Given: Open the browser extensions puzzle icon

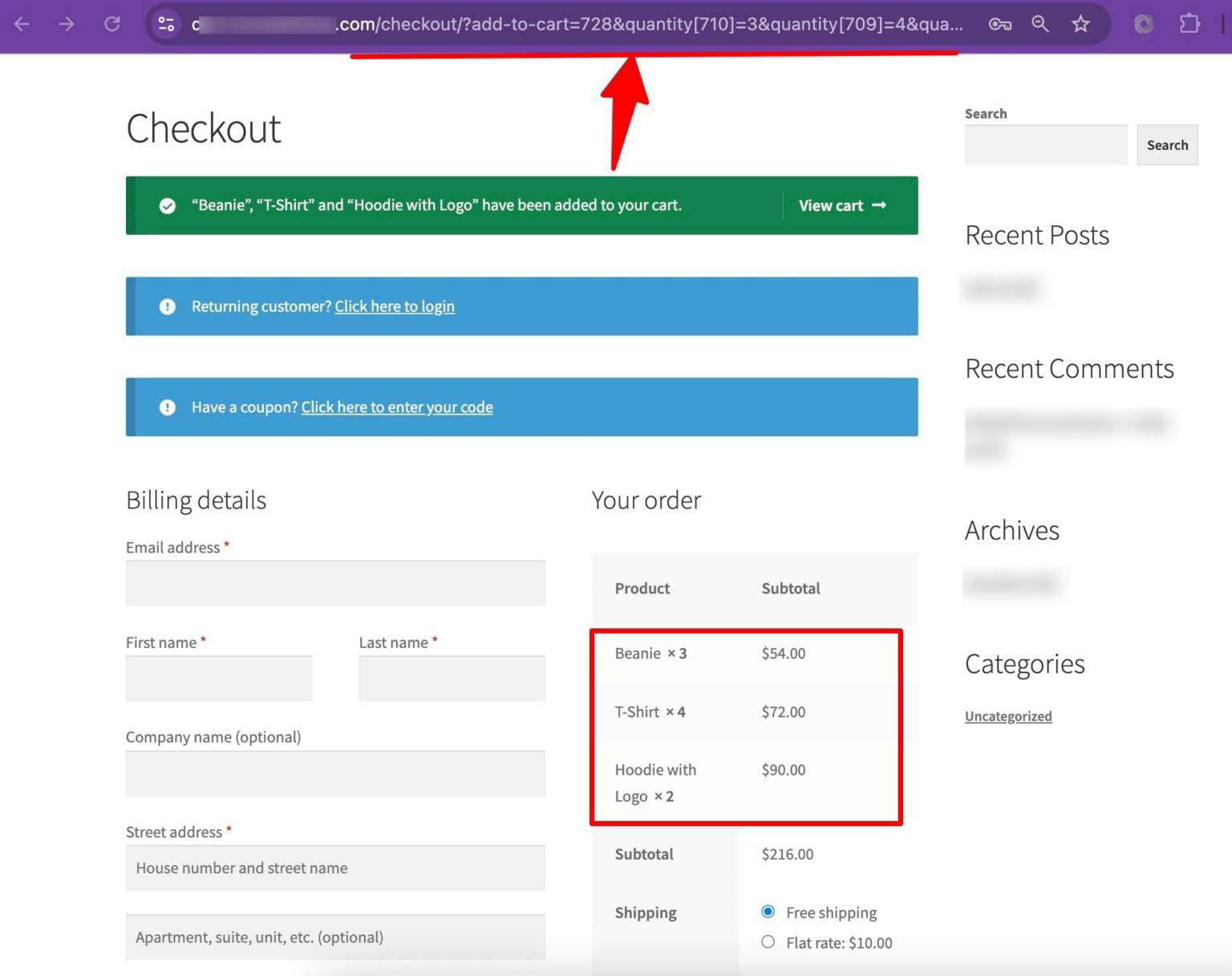Looking at the screenshot, I should coord(1189,25).
